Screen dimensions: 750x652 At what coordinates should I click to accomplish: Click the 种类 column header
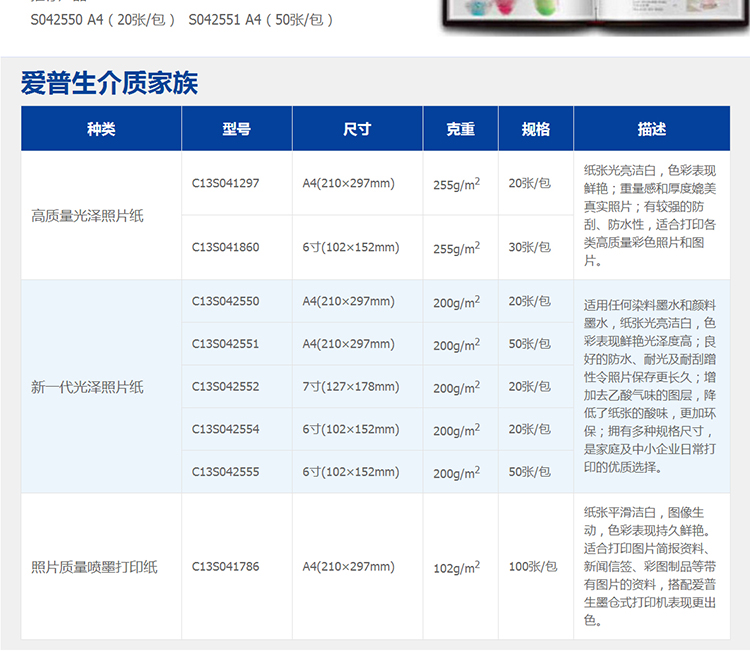coord(101,129)
